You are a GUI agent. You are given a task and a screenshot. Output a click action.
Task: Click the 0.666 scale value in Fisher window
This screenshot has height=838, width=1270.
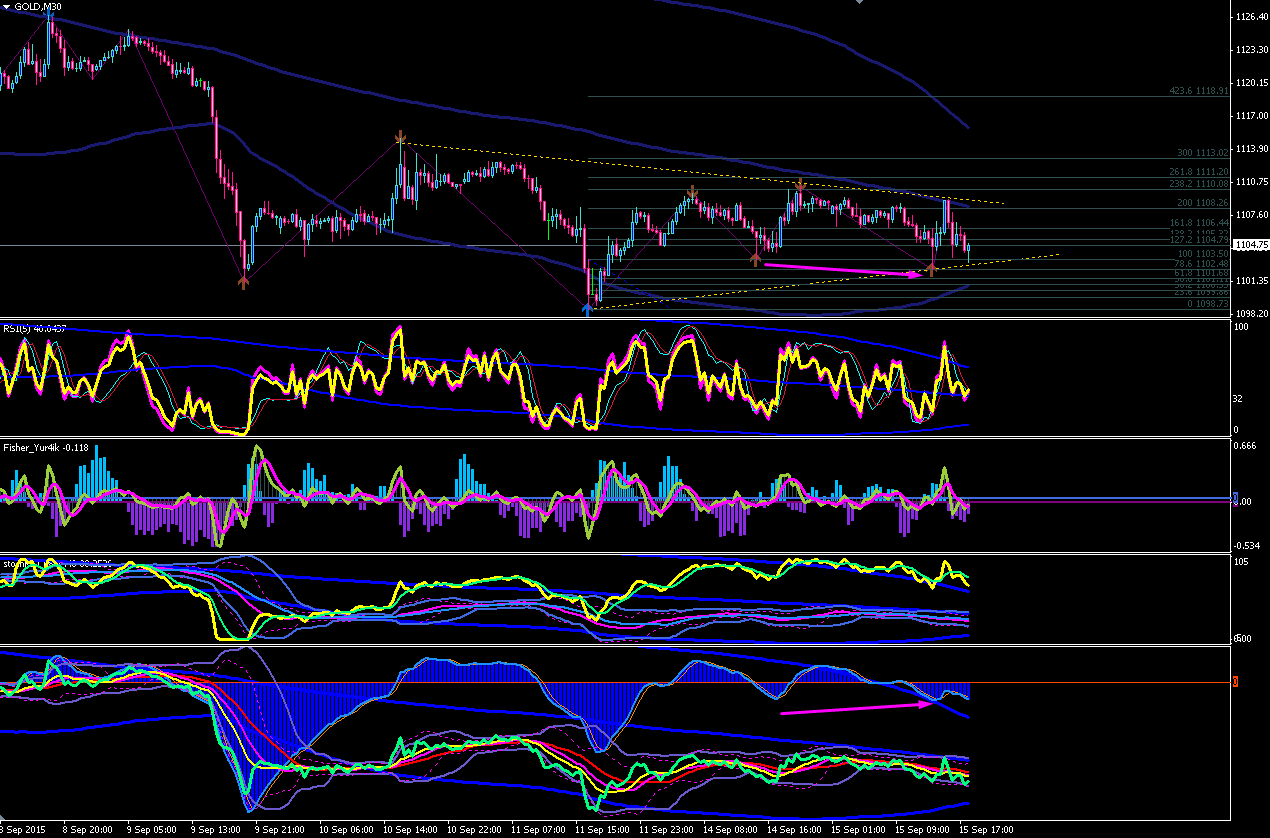click(1245, 446)
